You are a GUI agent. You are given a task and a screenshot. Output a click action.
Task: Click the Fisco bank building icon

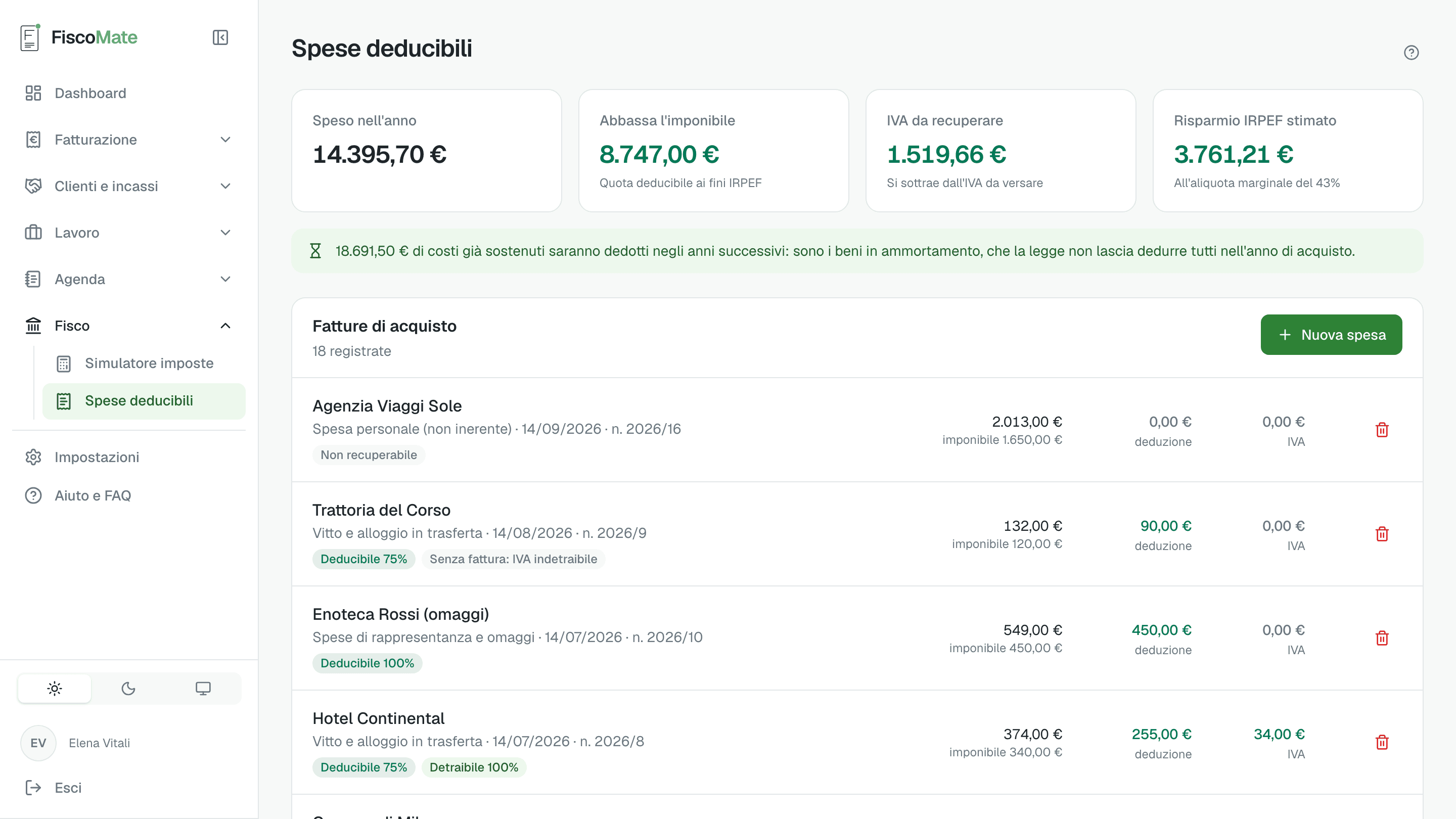[x=33, y=326]
